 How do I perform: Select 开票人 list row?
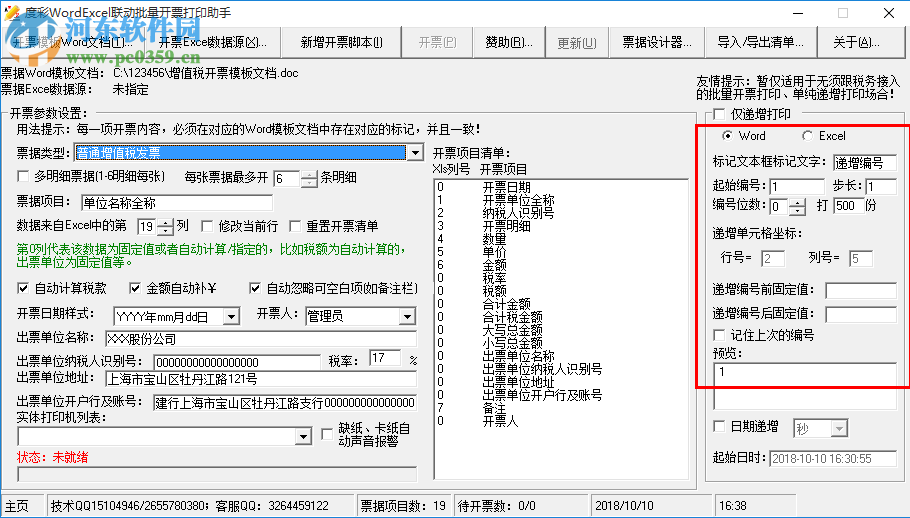561,421
